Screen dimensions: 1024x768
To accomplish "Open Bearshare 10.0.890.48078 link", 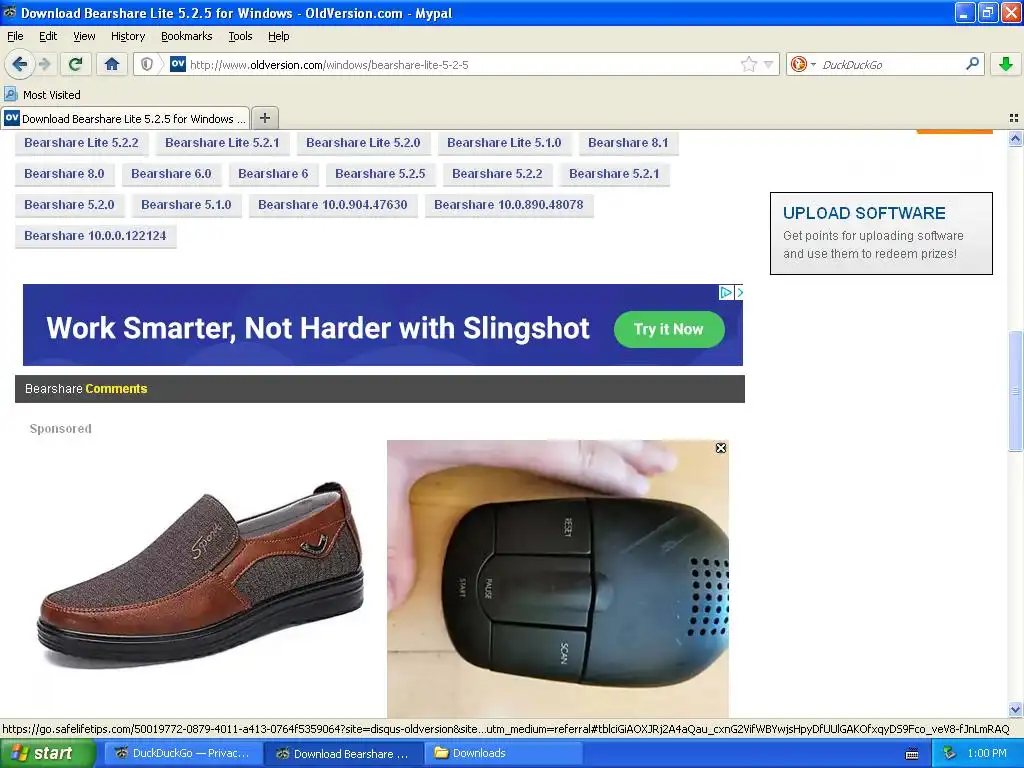I will tap(509, 205).
